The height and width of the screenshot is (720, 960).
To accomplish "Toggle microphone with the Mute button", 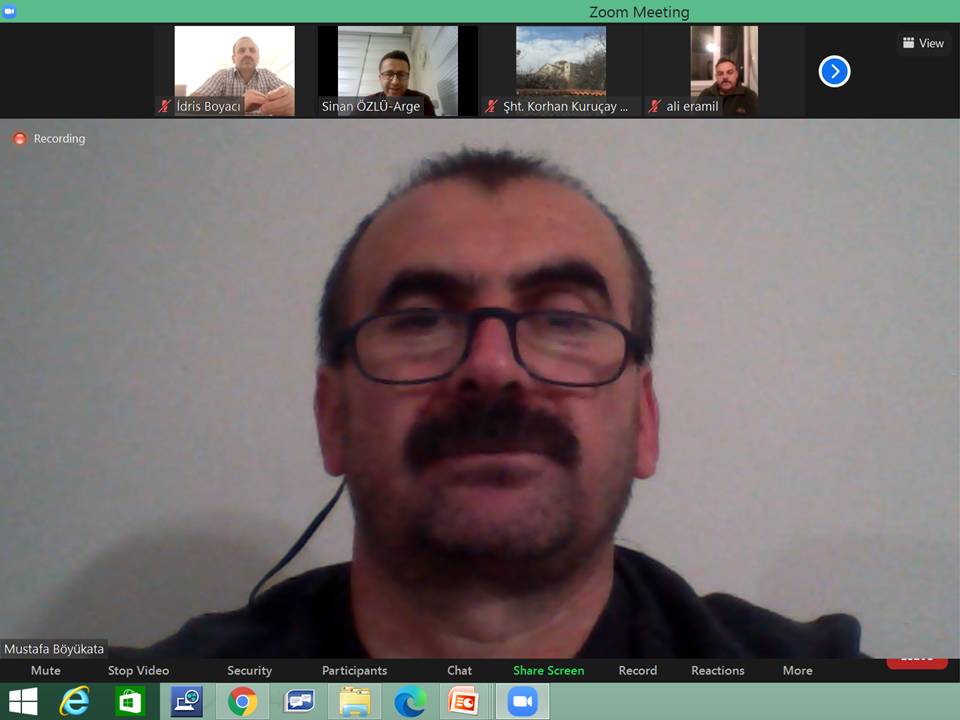I will tap(46, 670).
